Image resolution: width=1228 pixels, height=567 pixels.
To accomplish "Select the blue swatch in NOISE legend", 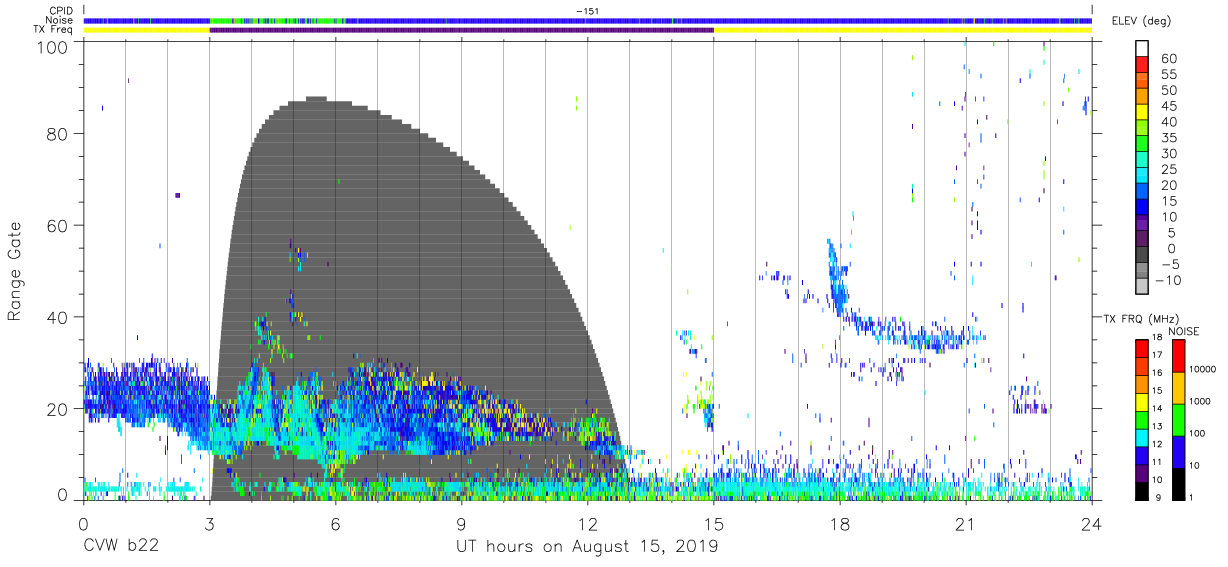I will click(1180, 451).
